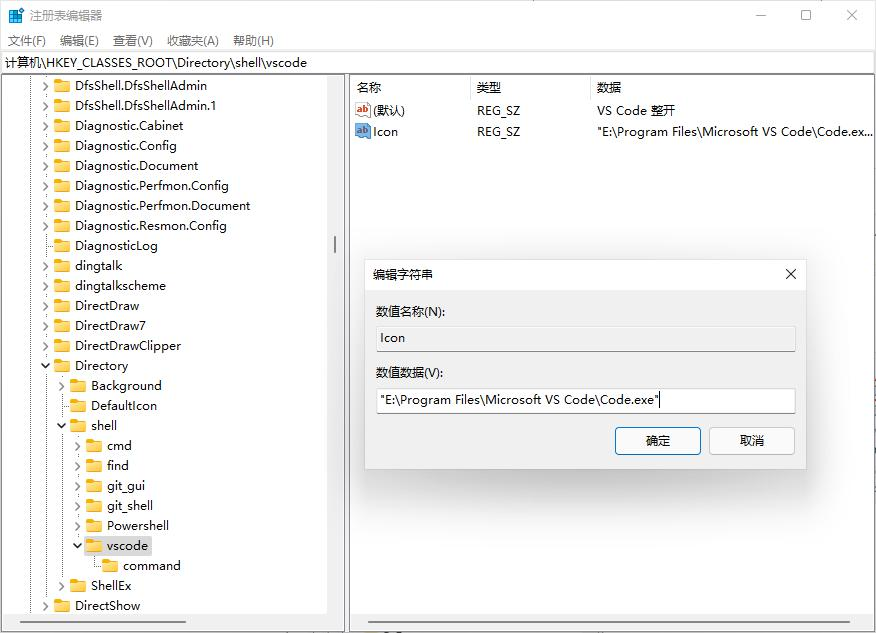Click the 类型 column header
The image size is (876, 633).
pos(530,87)
